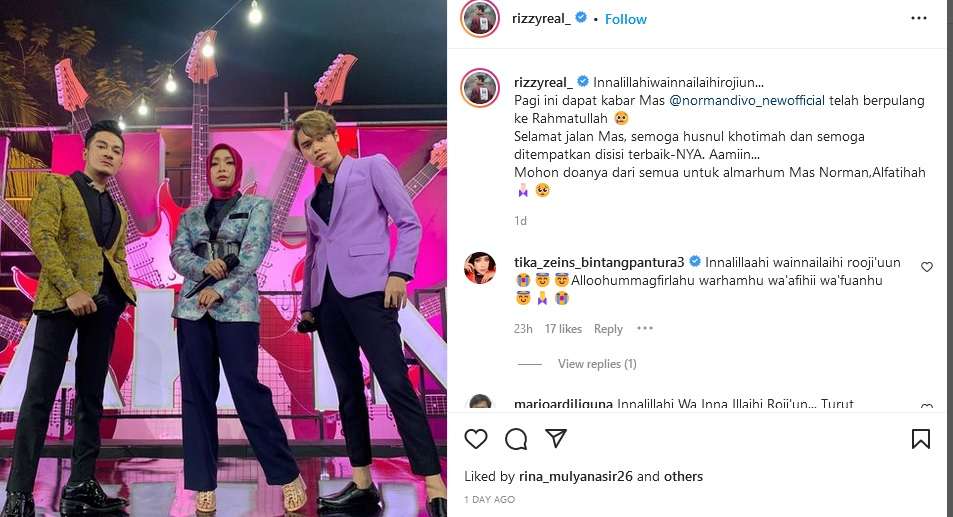Save post with bookmark icon
The height and width of the screenshot is (517, 953).
[921, 439]
